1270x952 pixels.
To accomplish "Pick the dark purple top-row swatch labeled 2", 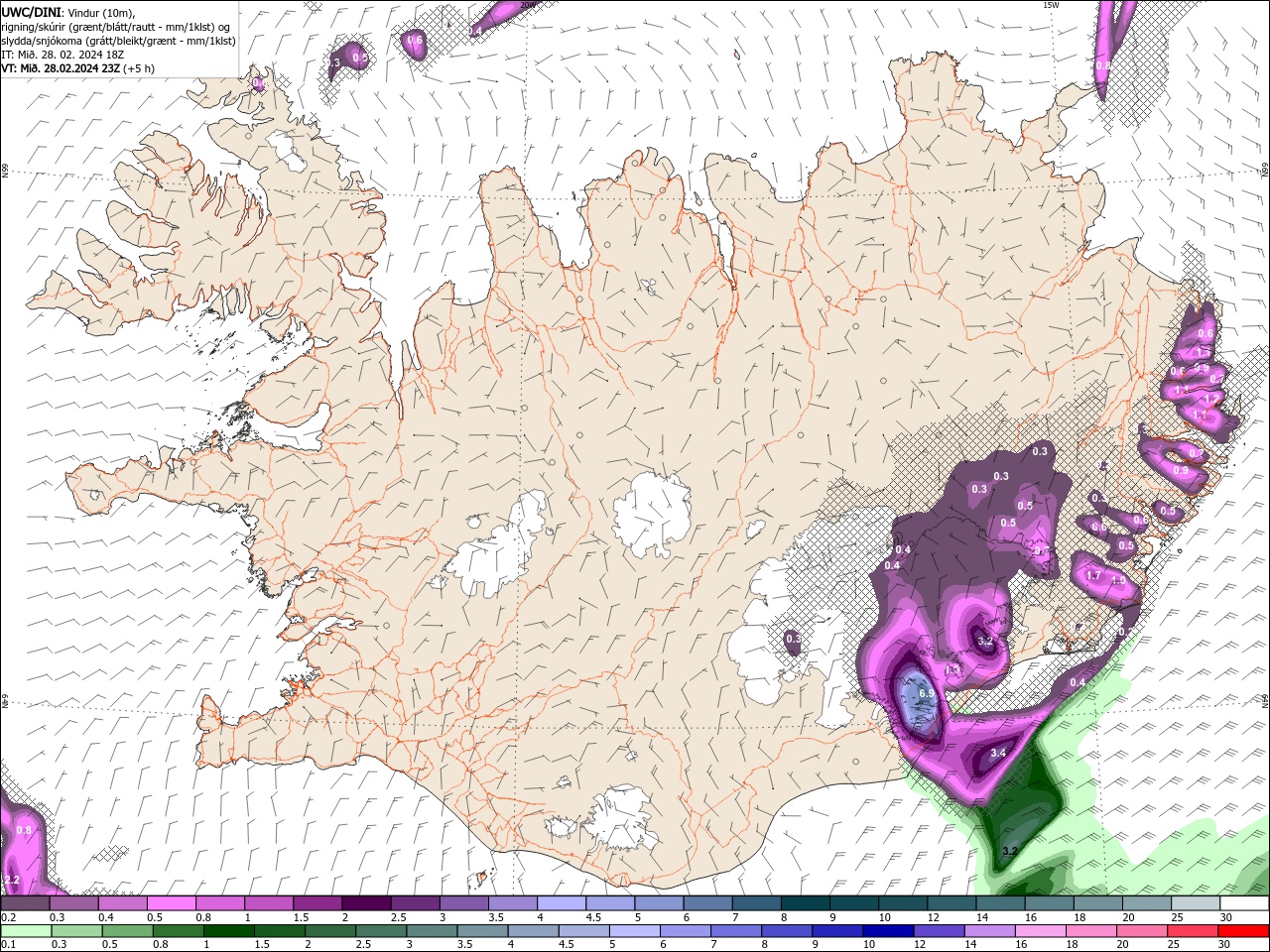I will (x=365, y=903).
